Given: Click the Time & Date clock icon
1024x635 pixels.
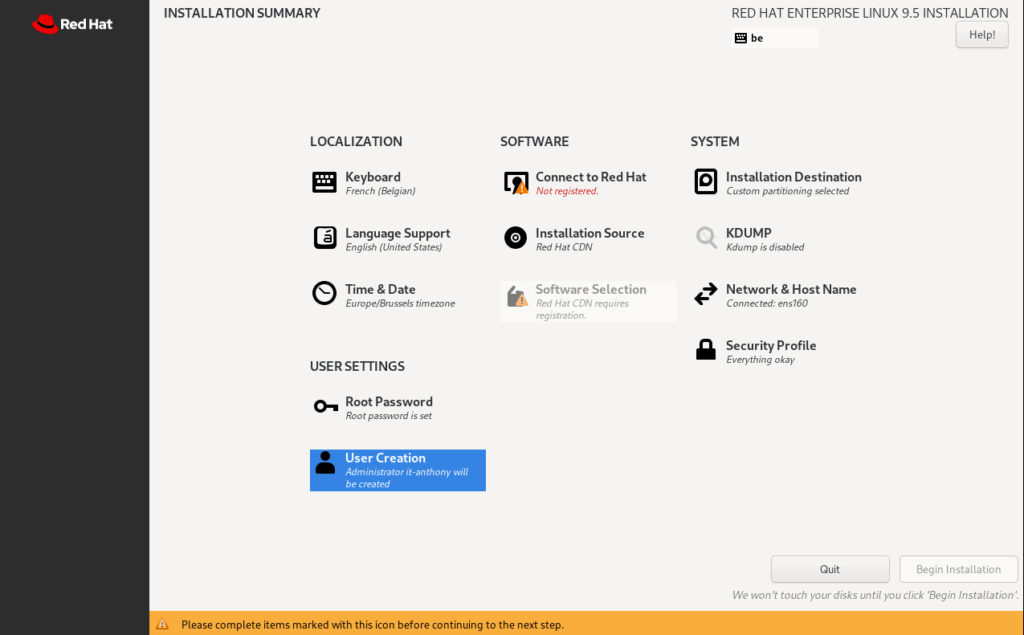Looking at the screenshot, I should [324, 294].
